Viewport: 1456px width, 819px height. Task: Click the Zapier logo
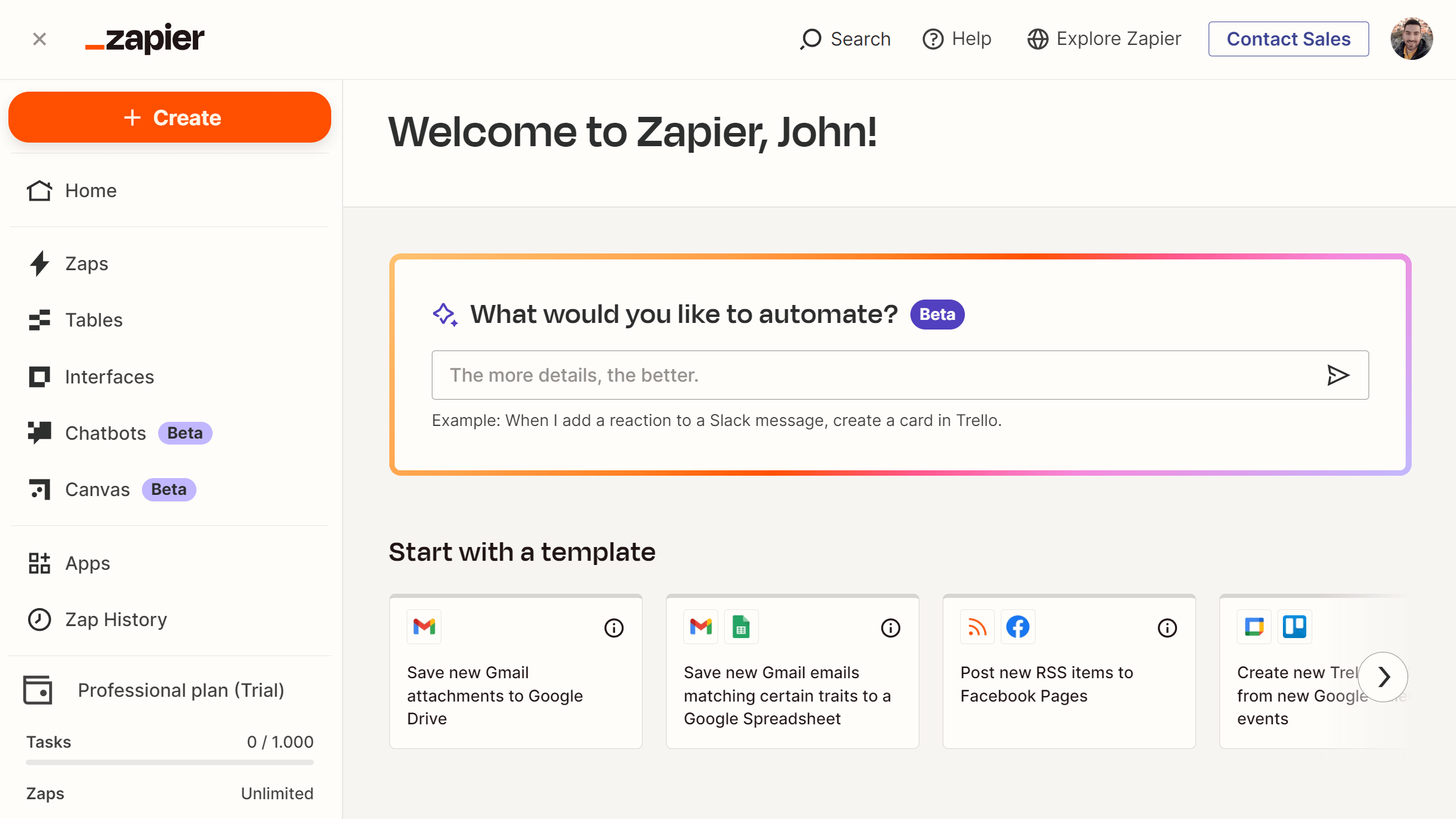coord(144,39)
